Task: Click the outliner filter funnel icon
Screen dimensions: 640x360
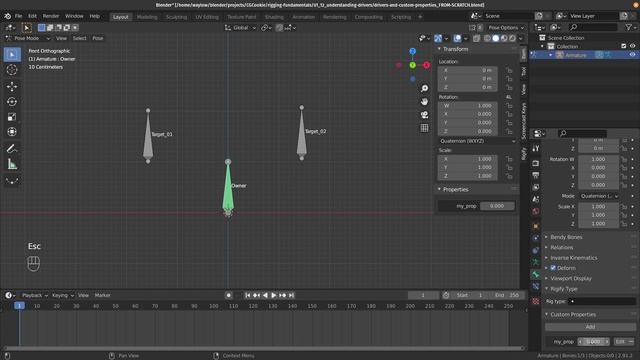Action: (629, 27)
